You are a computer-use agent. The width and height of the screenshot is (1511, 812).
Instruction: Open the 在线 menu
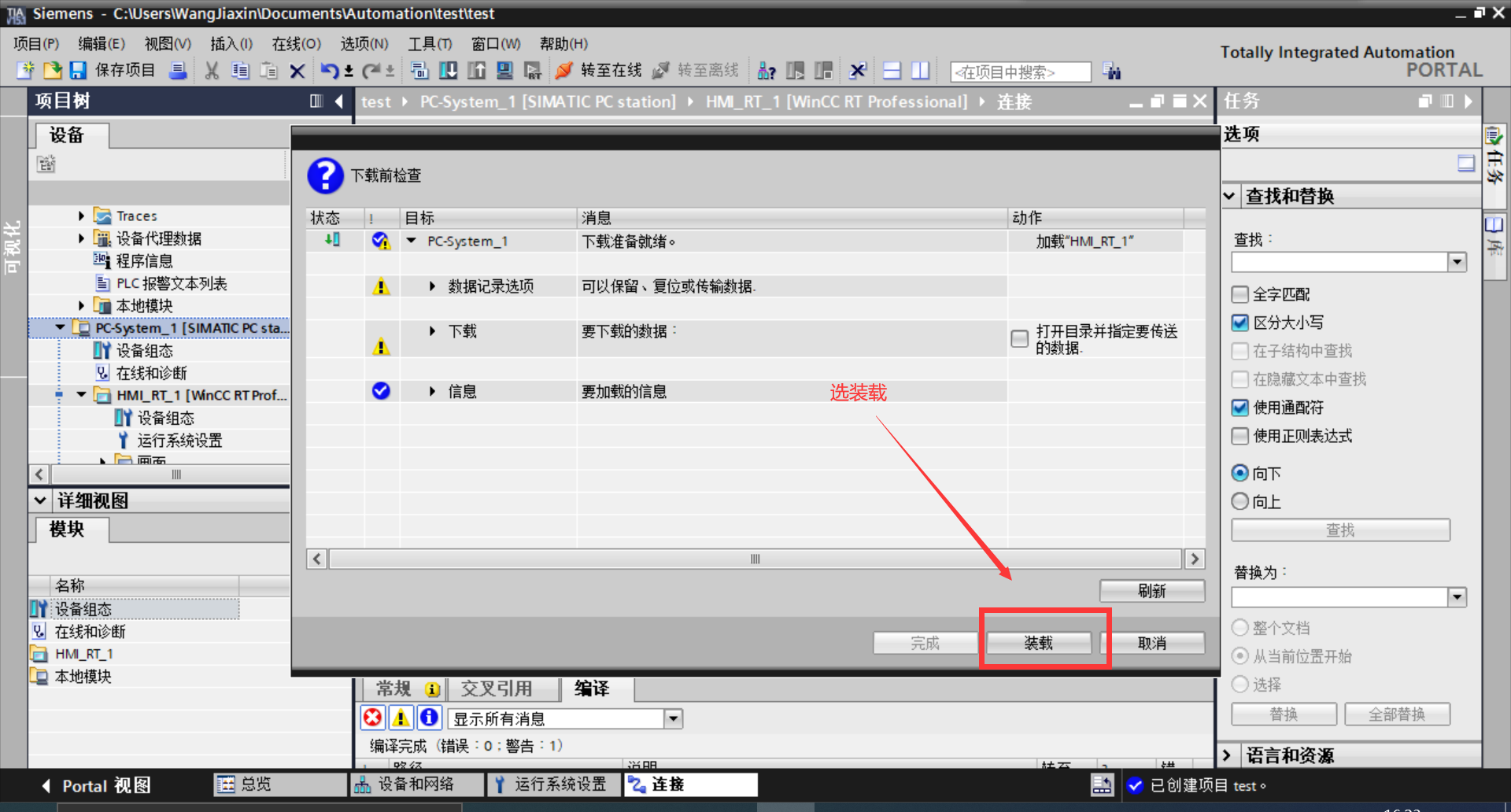(x=296, y=43)
